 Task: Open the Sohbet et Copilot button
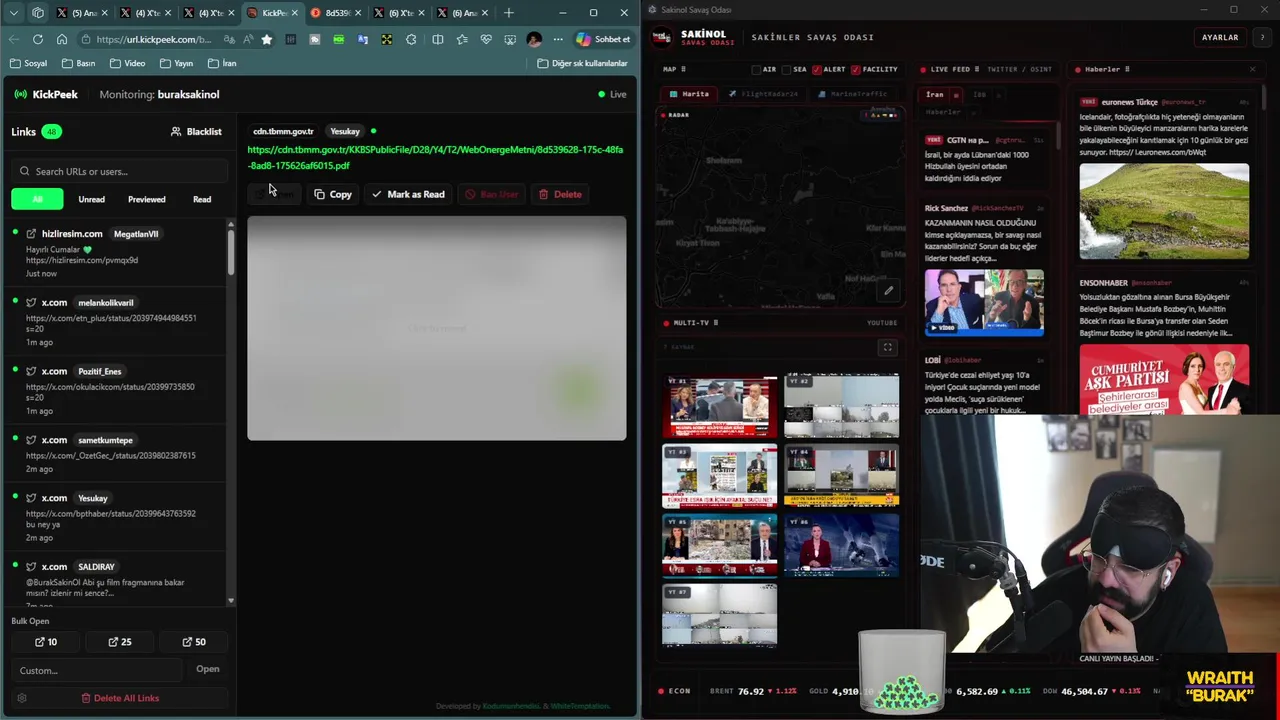click(603, 39)
